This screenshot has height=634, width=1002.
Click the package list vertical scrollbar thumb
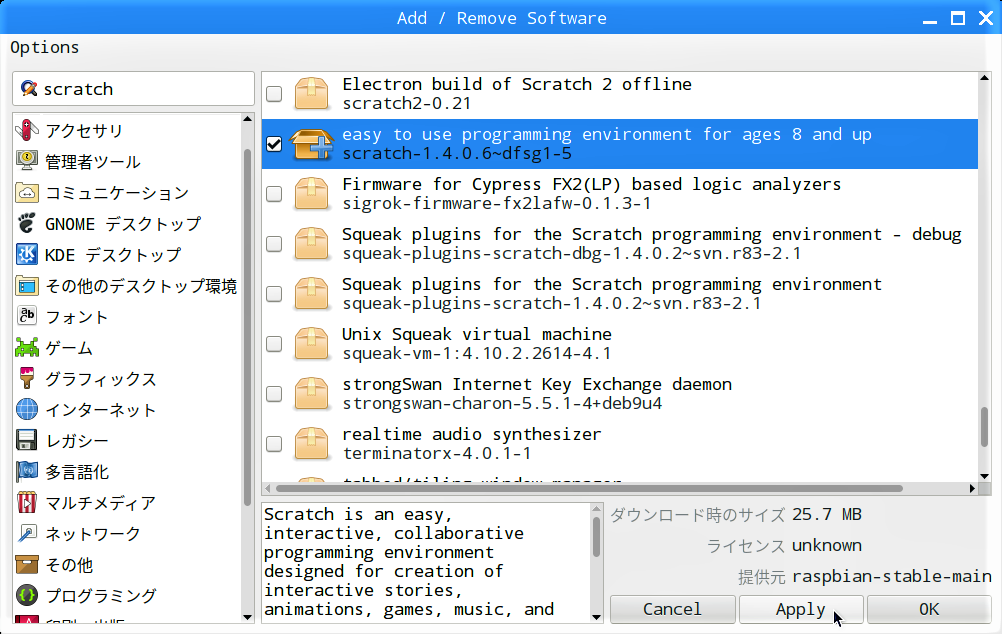(984, 426)
